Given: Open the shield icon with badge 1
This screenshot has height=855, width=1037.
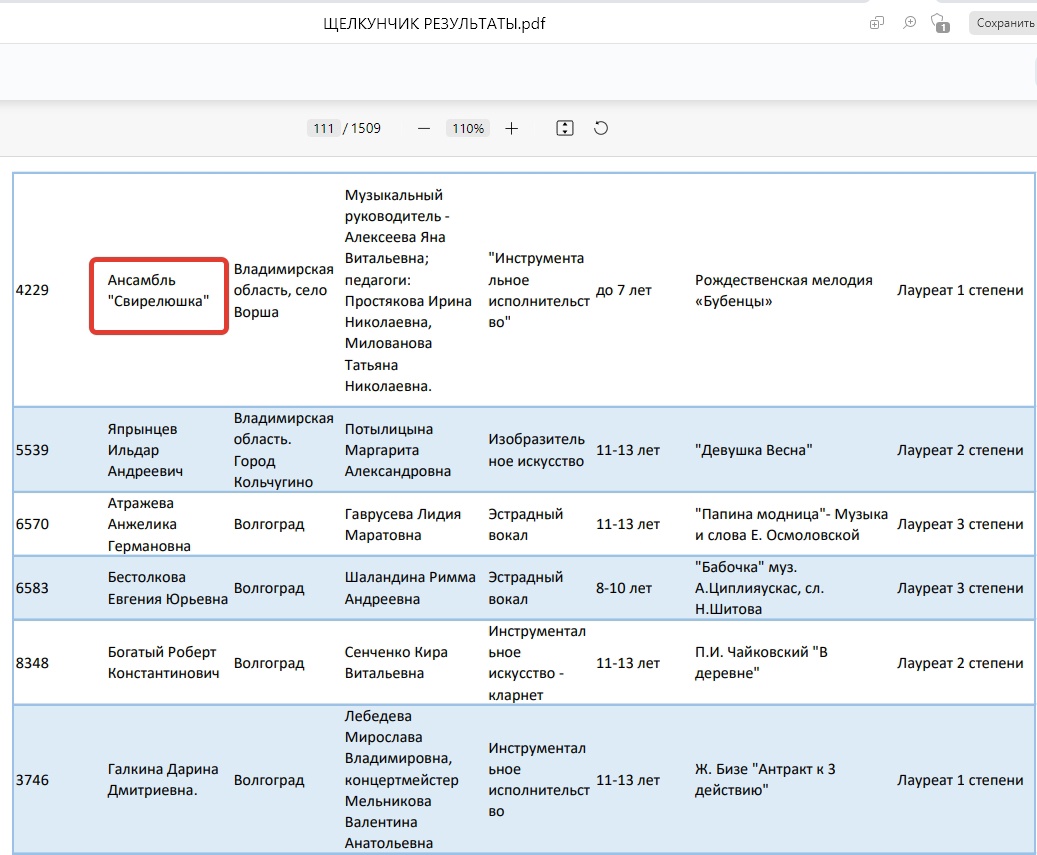Looking at the screenshot, I should pyautogui.click(x=939, y=23).
